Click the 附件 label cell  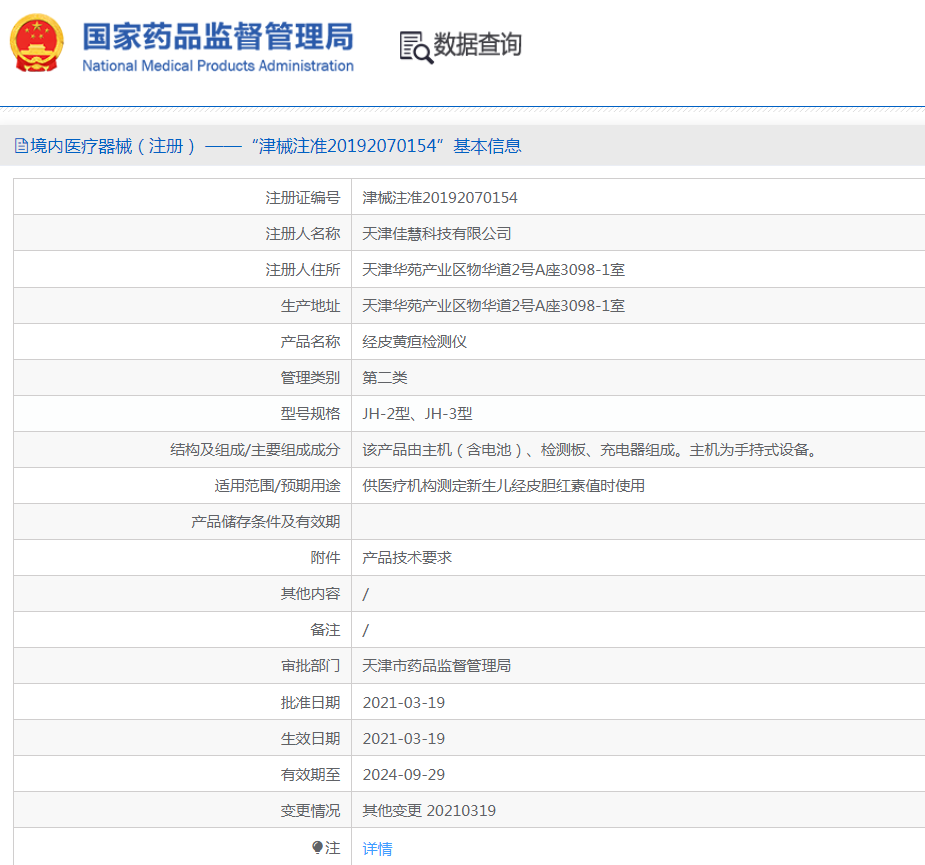(x=182, y=558)
